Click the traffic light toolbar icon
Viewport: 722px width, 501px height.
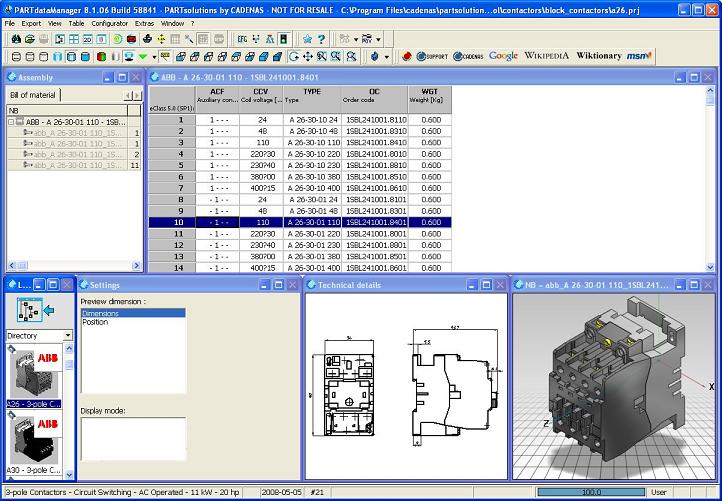pos(284,39)
